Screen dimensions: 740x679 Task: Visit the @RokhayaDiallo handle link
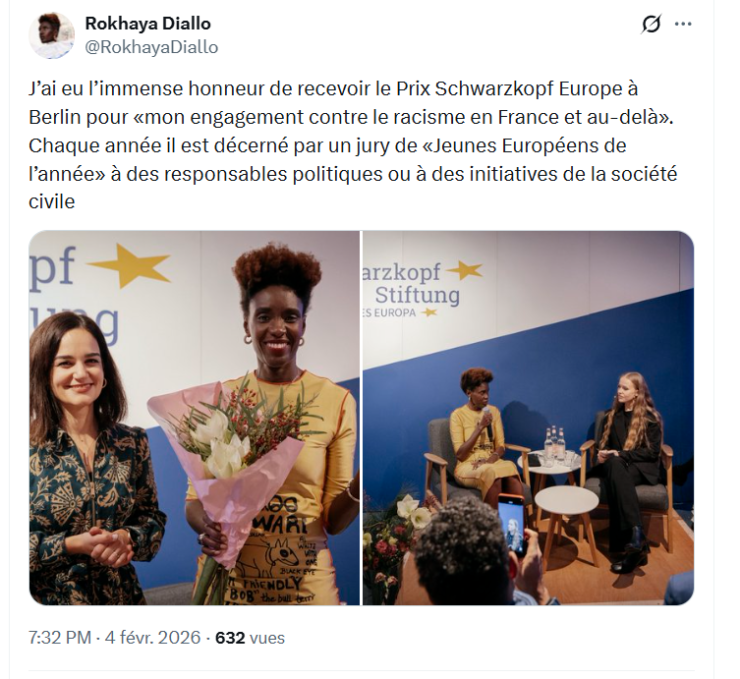(x=151, y=47)
